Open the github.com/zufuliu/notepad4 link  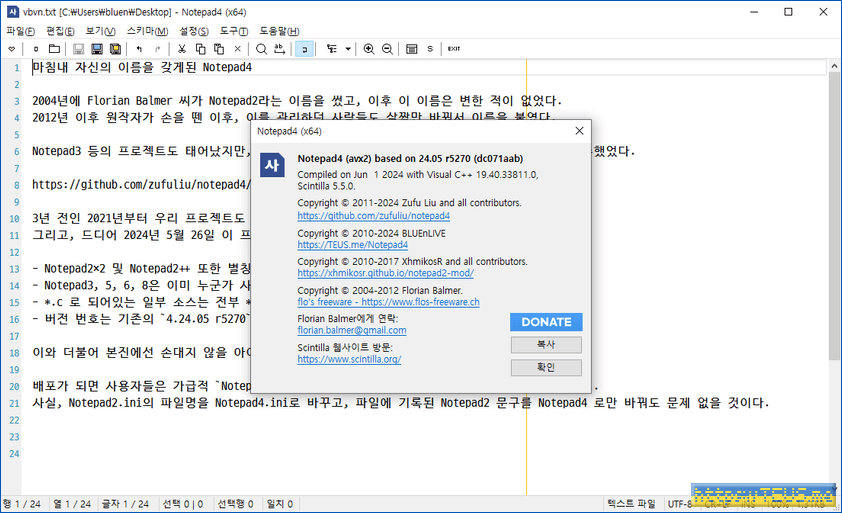tap(373, 215)
